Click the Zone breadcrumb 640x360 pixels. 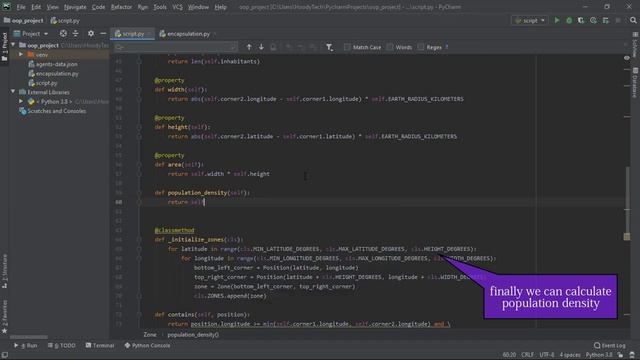150,335
